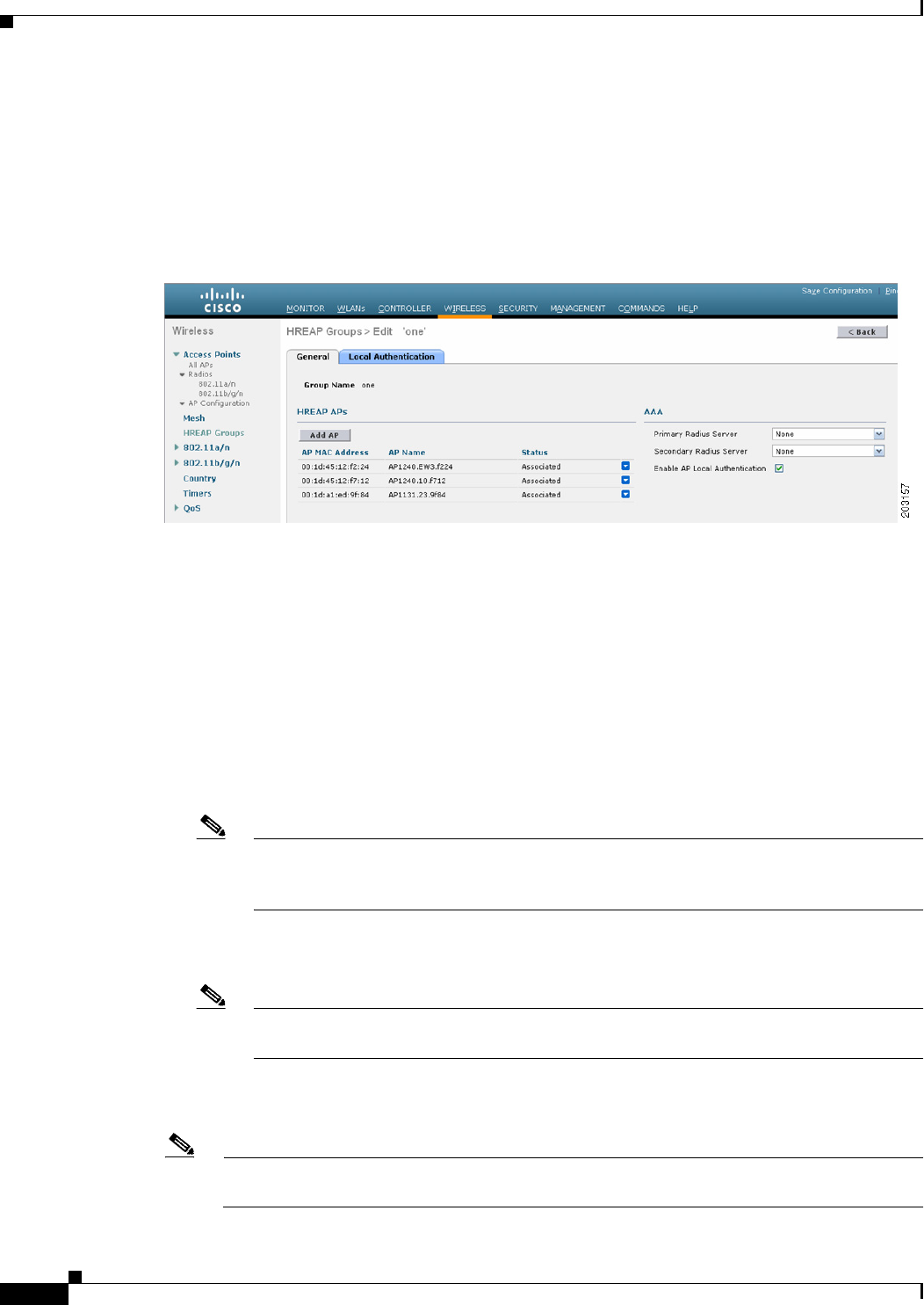924x1305 pixels.
Task: Toggle Enable AP Local Authentication checkbox
Action: 779,468
